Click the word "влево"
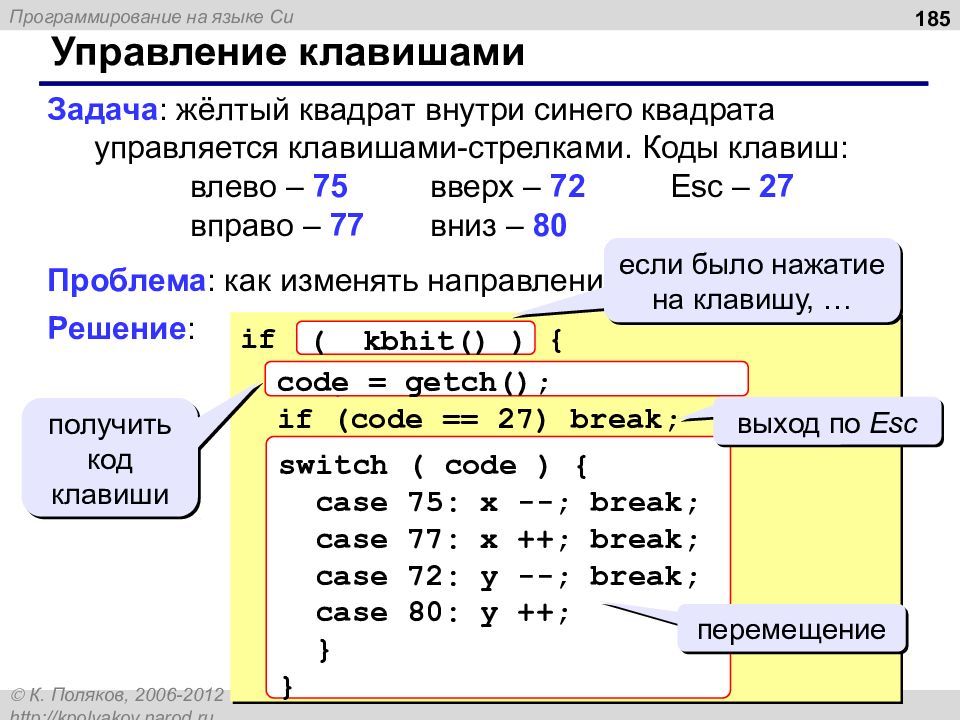This screenshot has width=960, height=720. click(233, 187)
